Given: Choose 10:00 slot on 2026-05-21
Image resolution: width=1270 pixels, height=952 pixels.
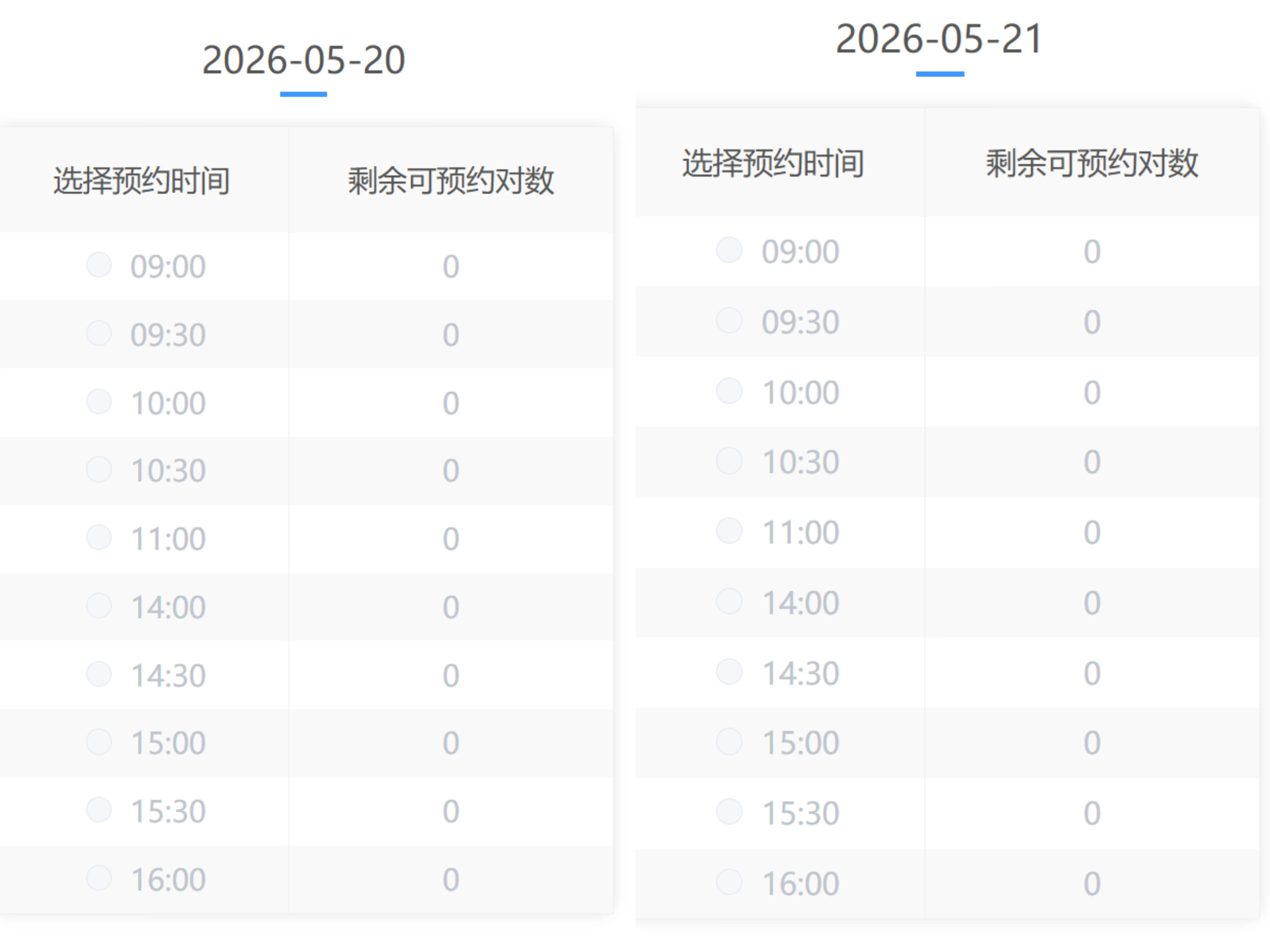Looking at the screenshot, I should (x=729, y=391).
